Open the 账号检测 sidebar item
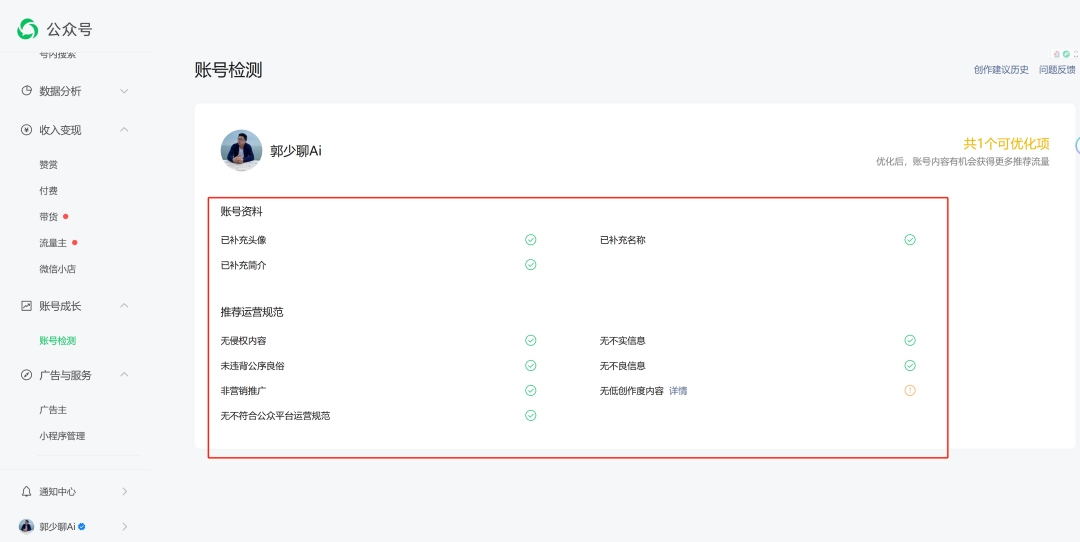1080x542 pixels. [x=57, y=341]
